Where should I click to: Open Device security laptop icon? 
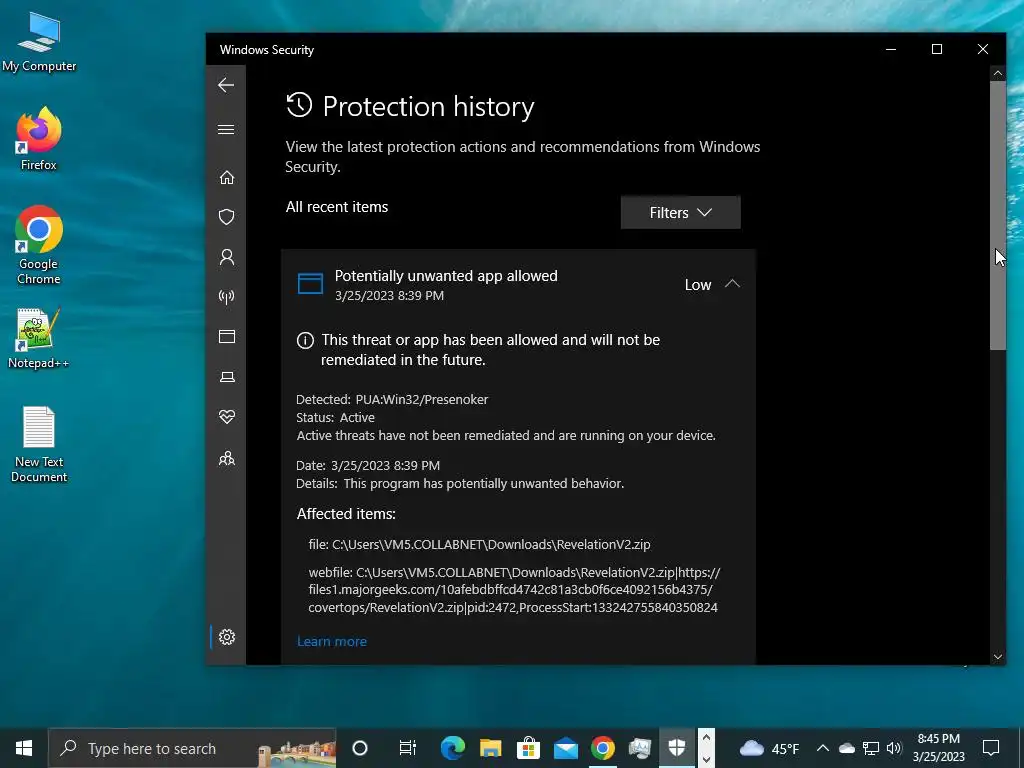click(227, 377)
